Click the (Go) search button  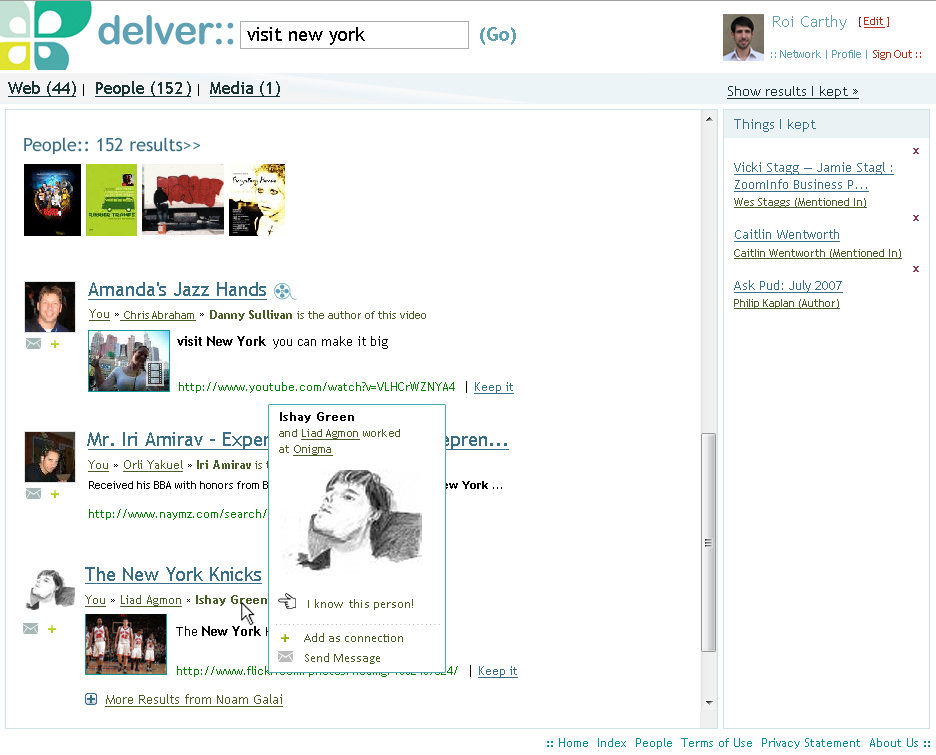(x=498, y=35)
